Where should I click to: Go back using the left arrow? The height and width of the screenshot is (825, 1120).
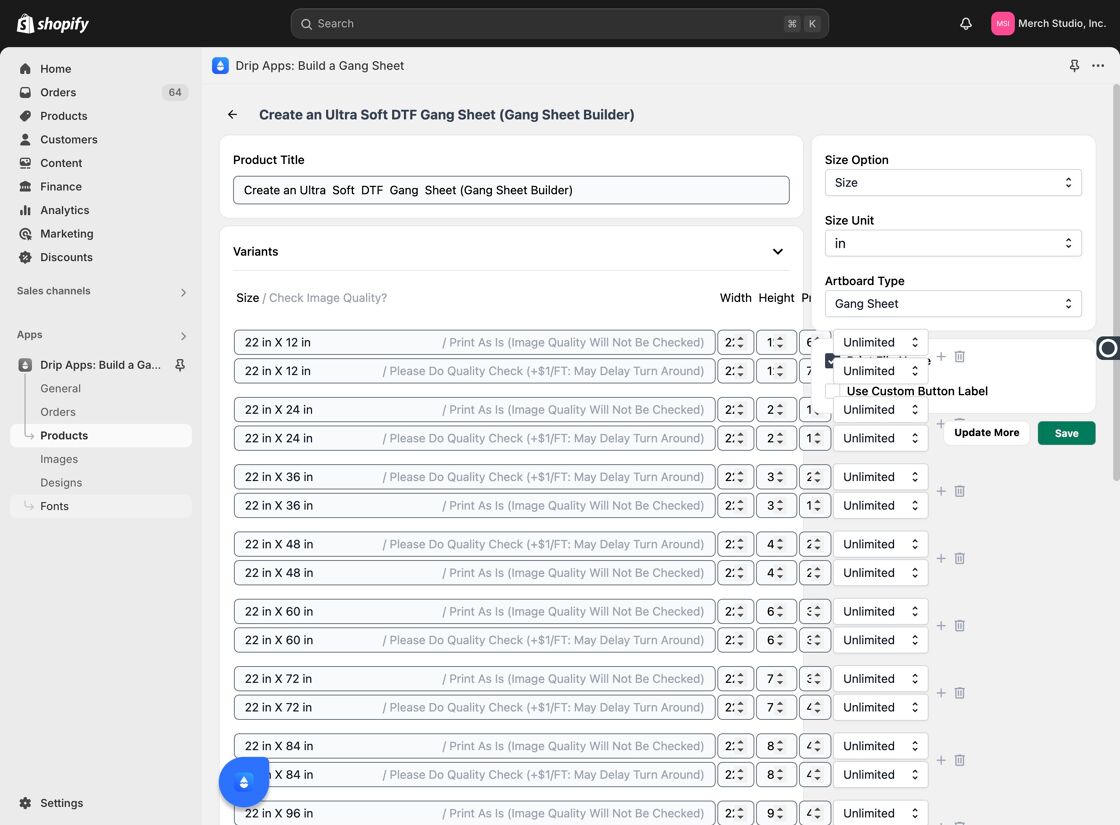click(232, 114)
